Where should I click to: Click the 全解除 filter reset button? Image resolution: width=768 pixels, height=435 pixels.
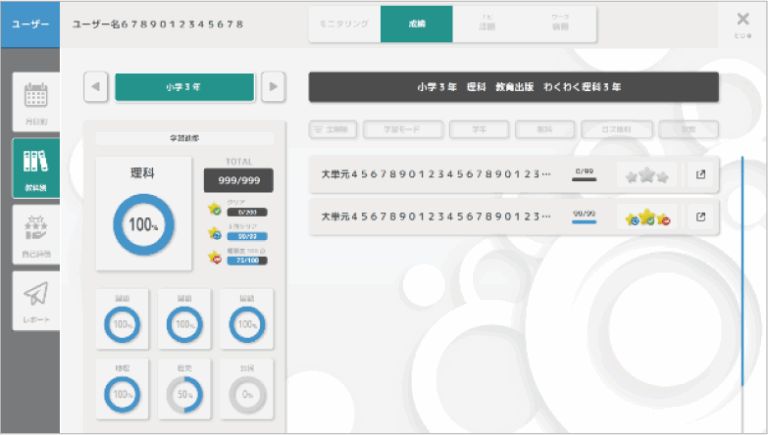click(x=333, y=130)
